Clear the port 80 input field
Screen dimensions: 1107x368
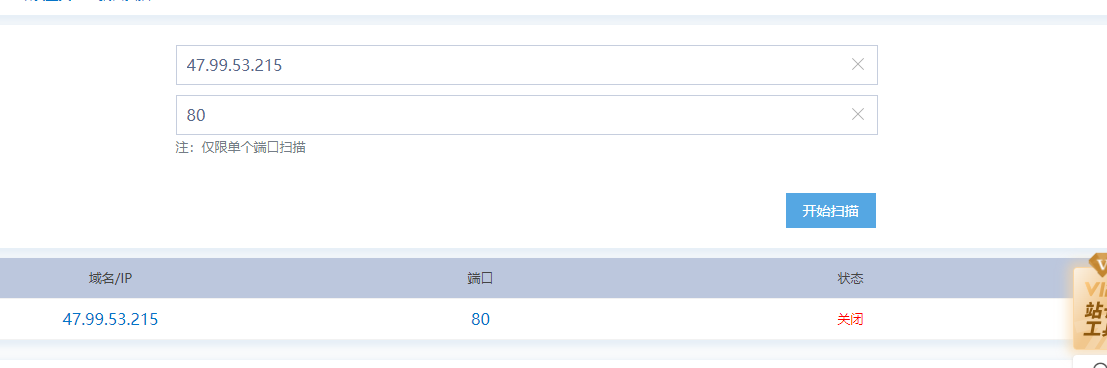tap(858, 114)
